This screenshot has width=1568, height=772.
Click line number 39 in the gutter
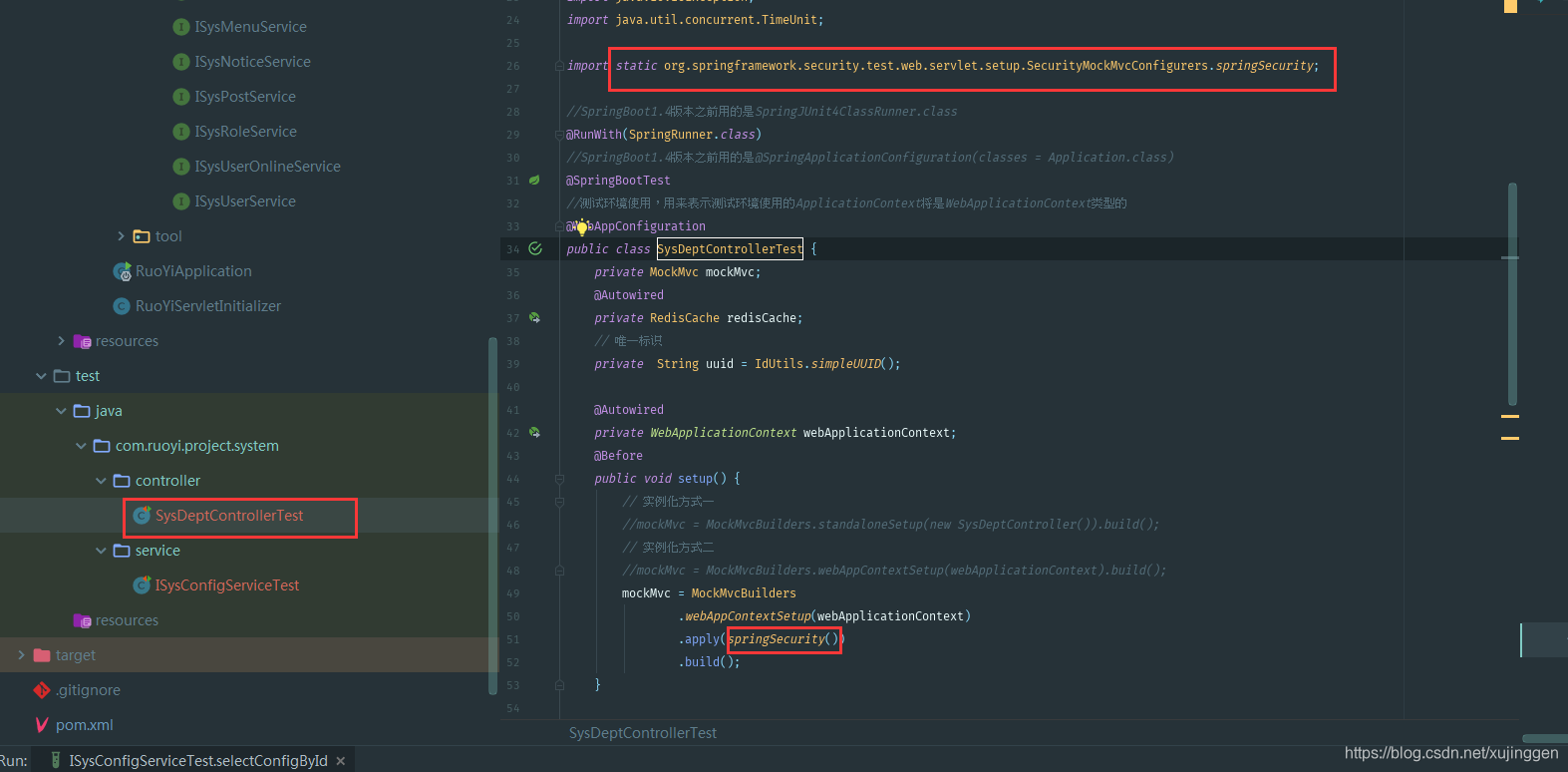[512, 364]
